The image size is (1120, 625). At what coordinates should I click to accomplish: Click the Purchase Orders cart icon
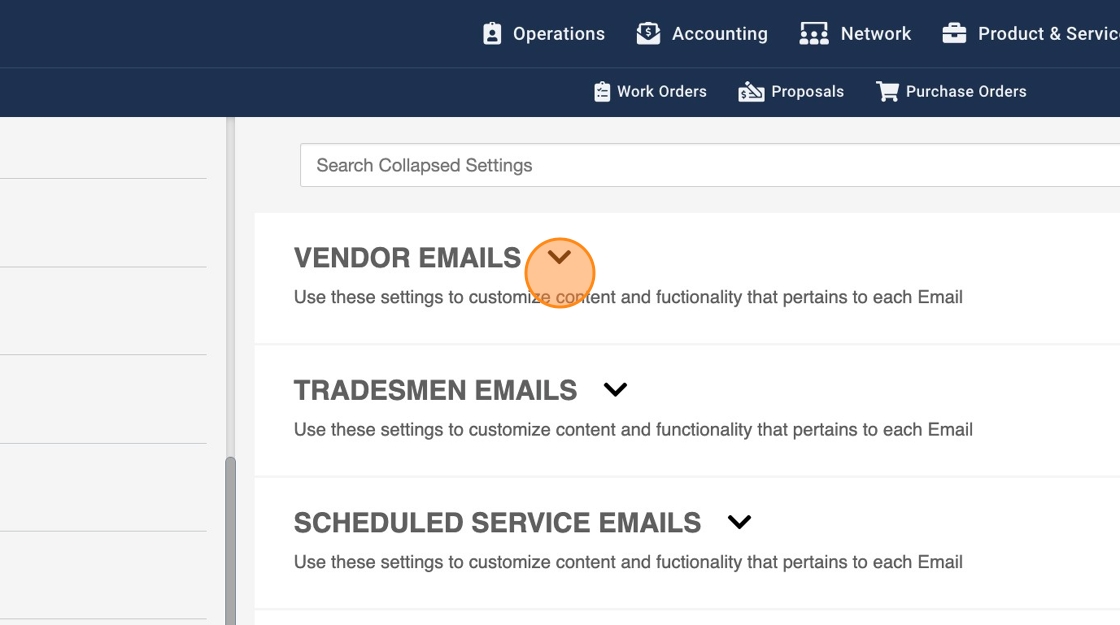pos(887,92)
